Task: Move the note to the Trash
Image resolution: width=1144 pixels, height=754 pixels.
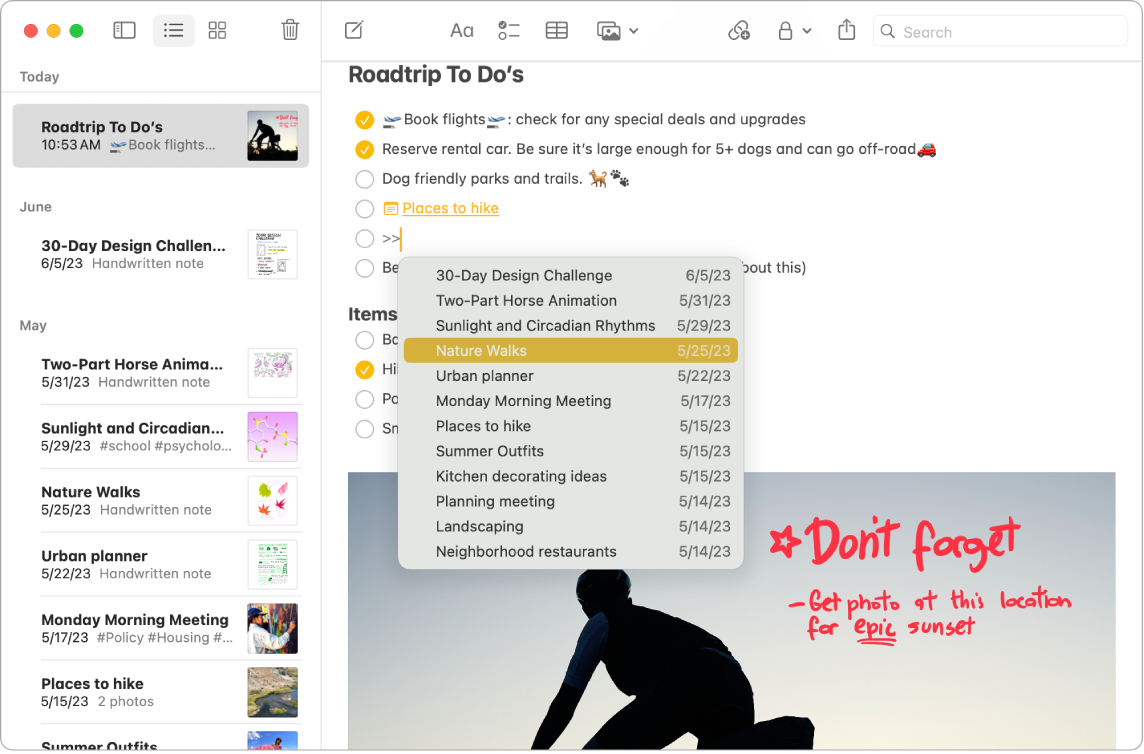Action: click(290, 30)
